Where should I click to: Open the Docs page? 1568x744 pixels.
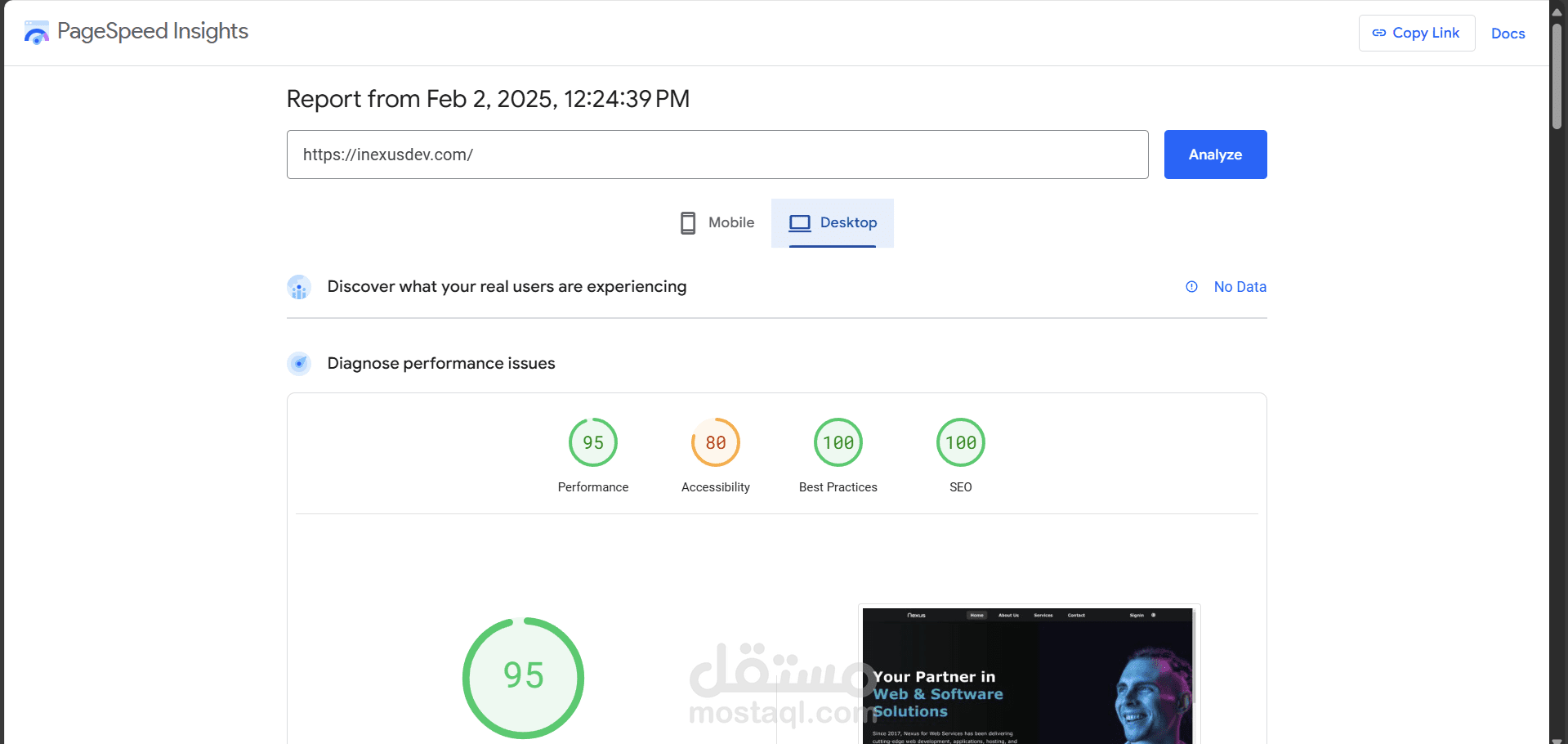(1508, 34)
